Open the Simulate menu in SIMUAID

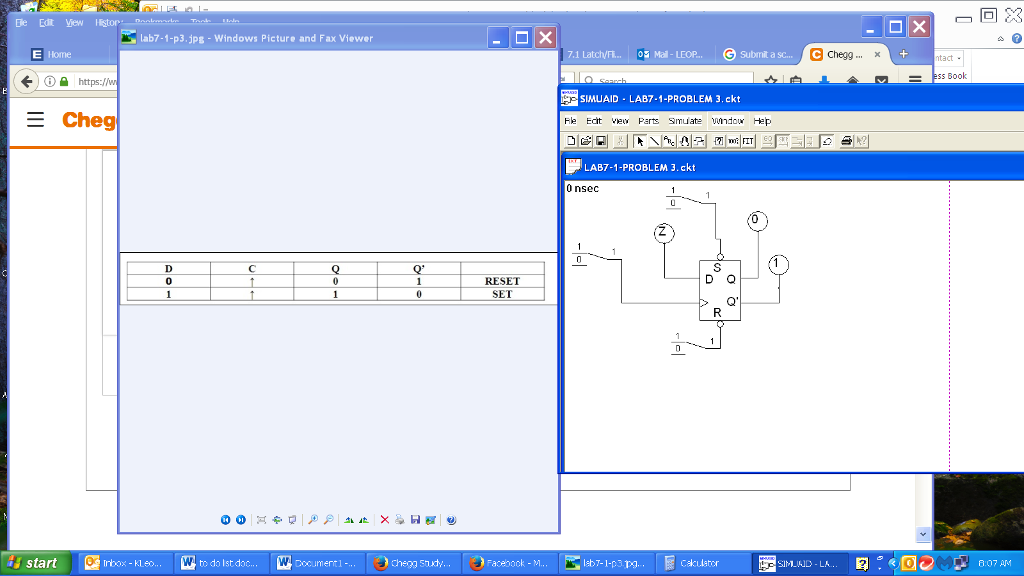685,120
